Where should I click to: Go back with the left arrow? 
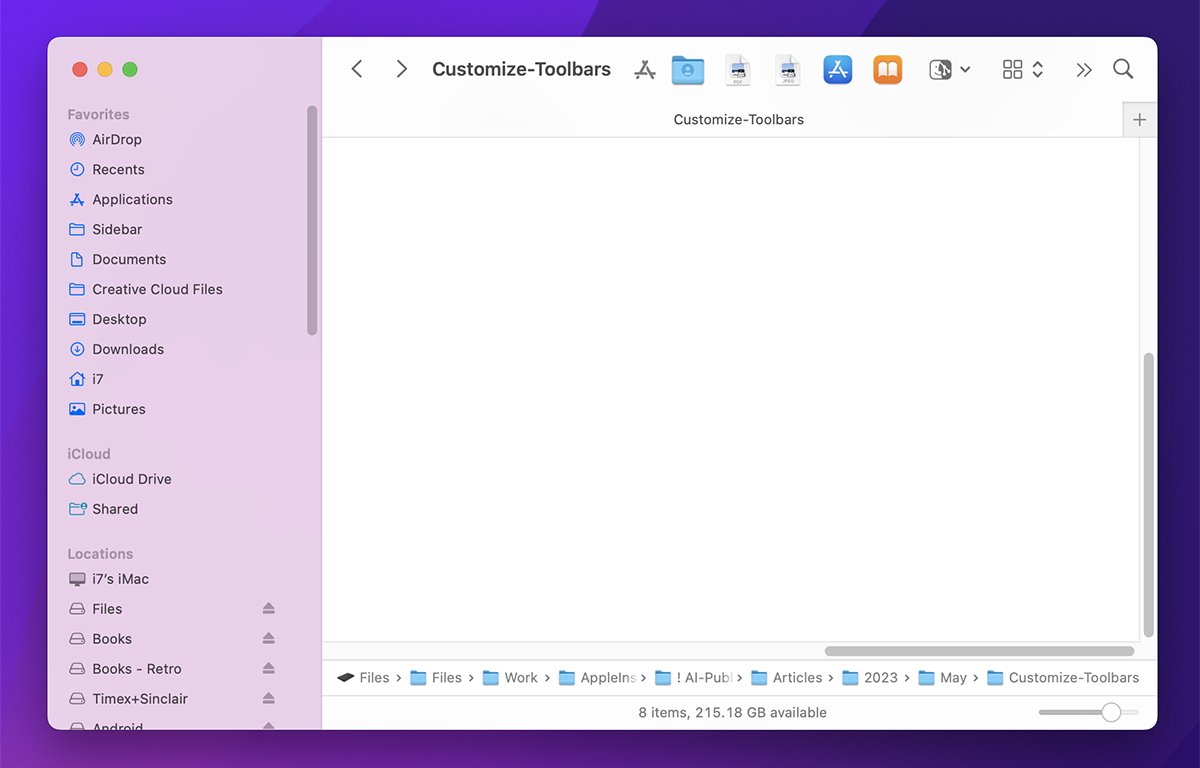[x=357, y=69]
